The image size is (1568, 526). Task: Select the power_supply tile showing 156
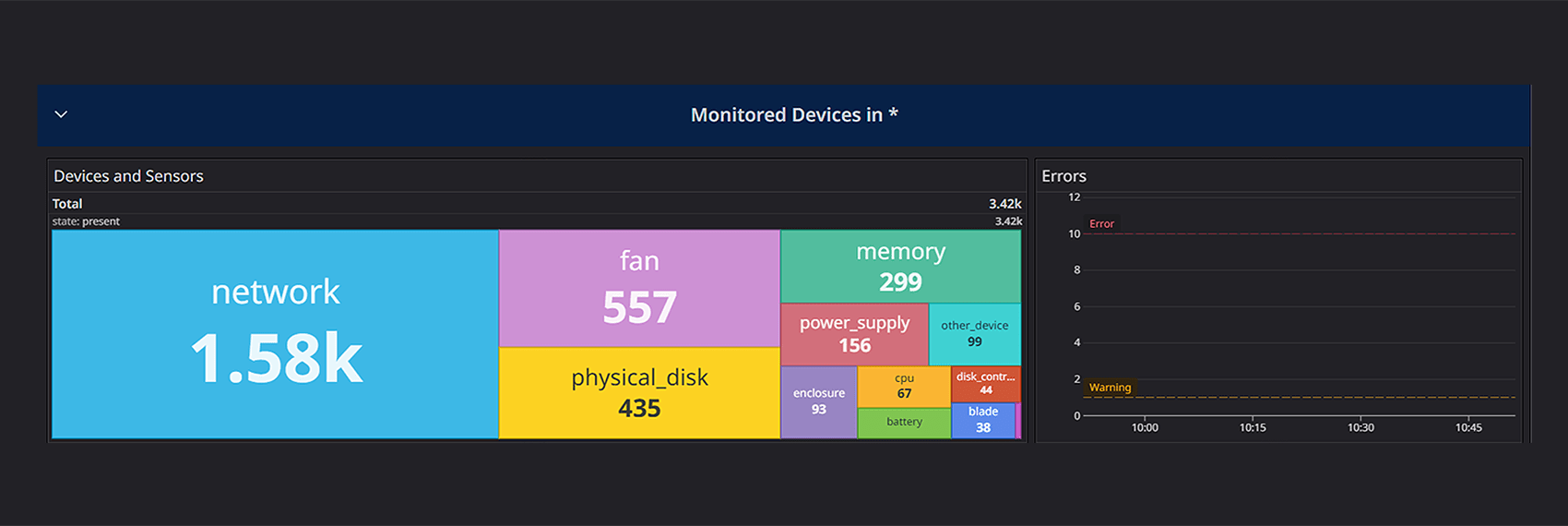854,334
